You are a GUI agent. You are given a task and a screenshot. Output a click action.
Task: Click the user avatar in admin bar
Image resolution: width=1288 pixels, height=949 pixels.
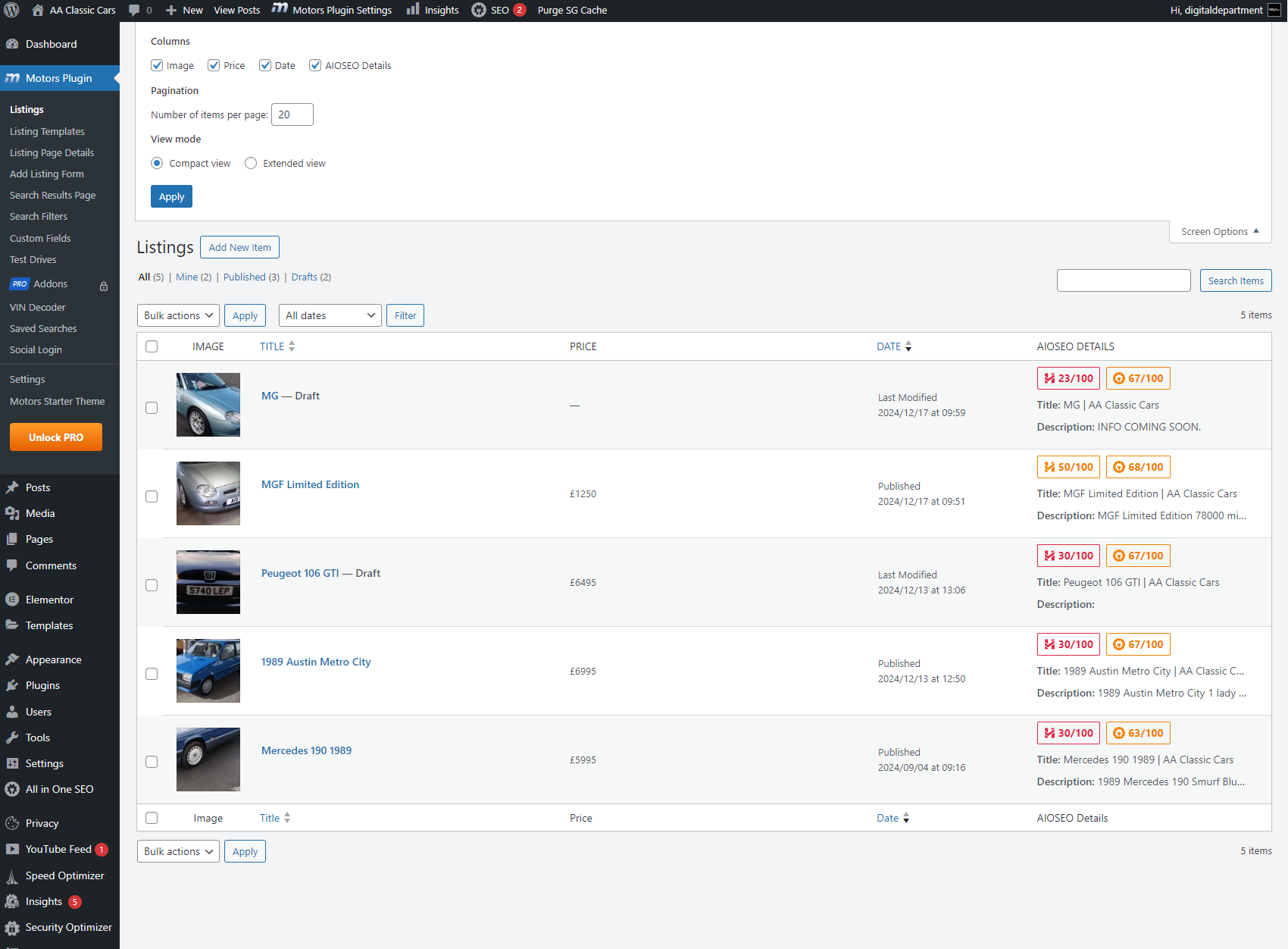1274,11
